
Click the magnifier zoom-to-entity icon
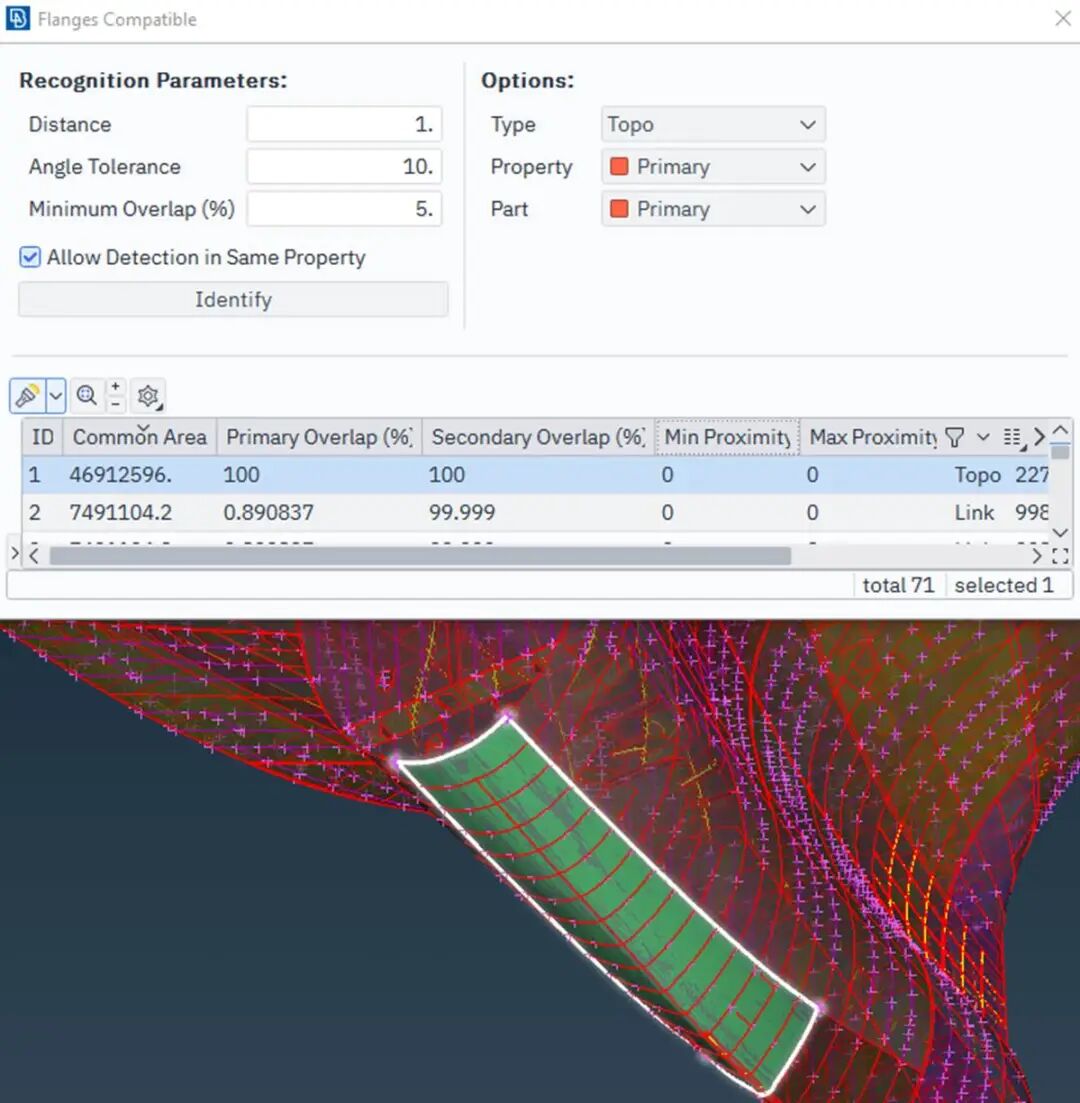tap(87, 396)
